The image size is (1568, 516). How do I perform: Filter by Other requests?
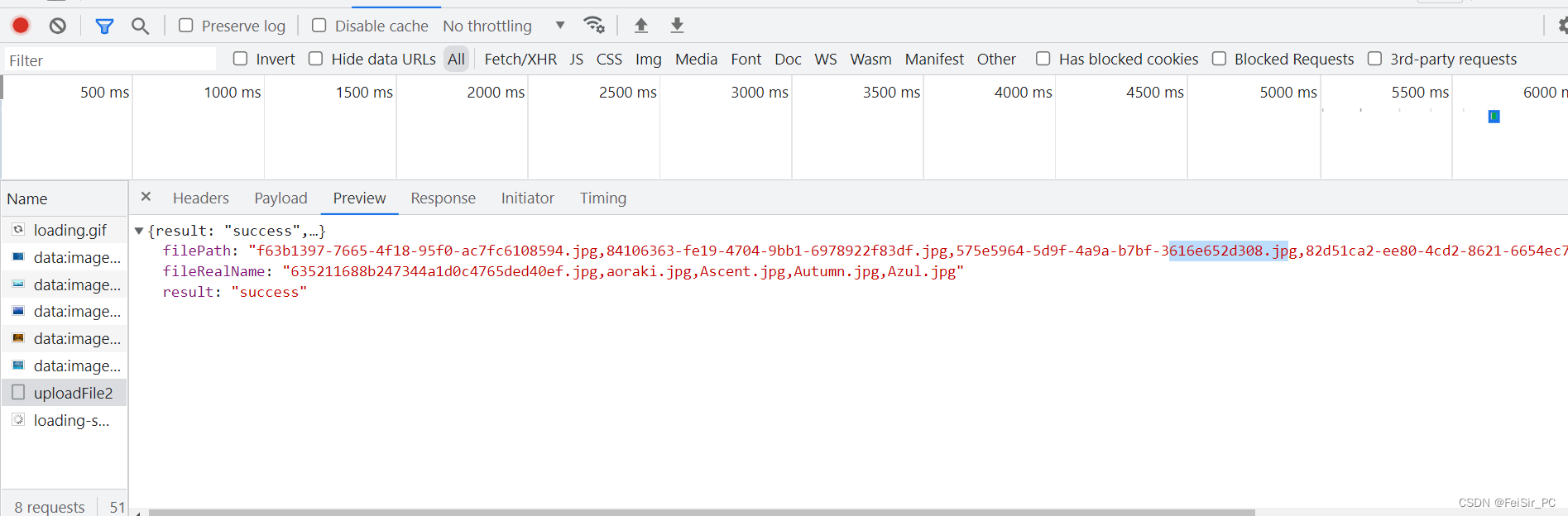(x=996, y=59)
